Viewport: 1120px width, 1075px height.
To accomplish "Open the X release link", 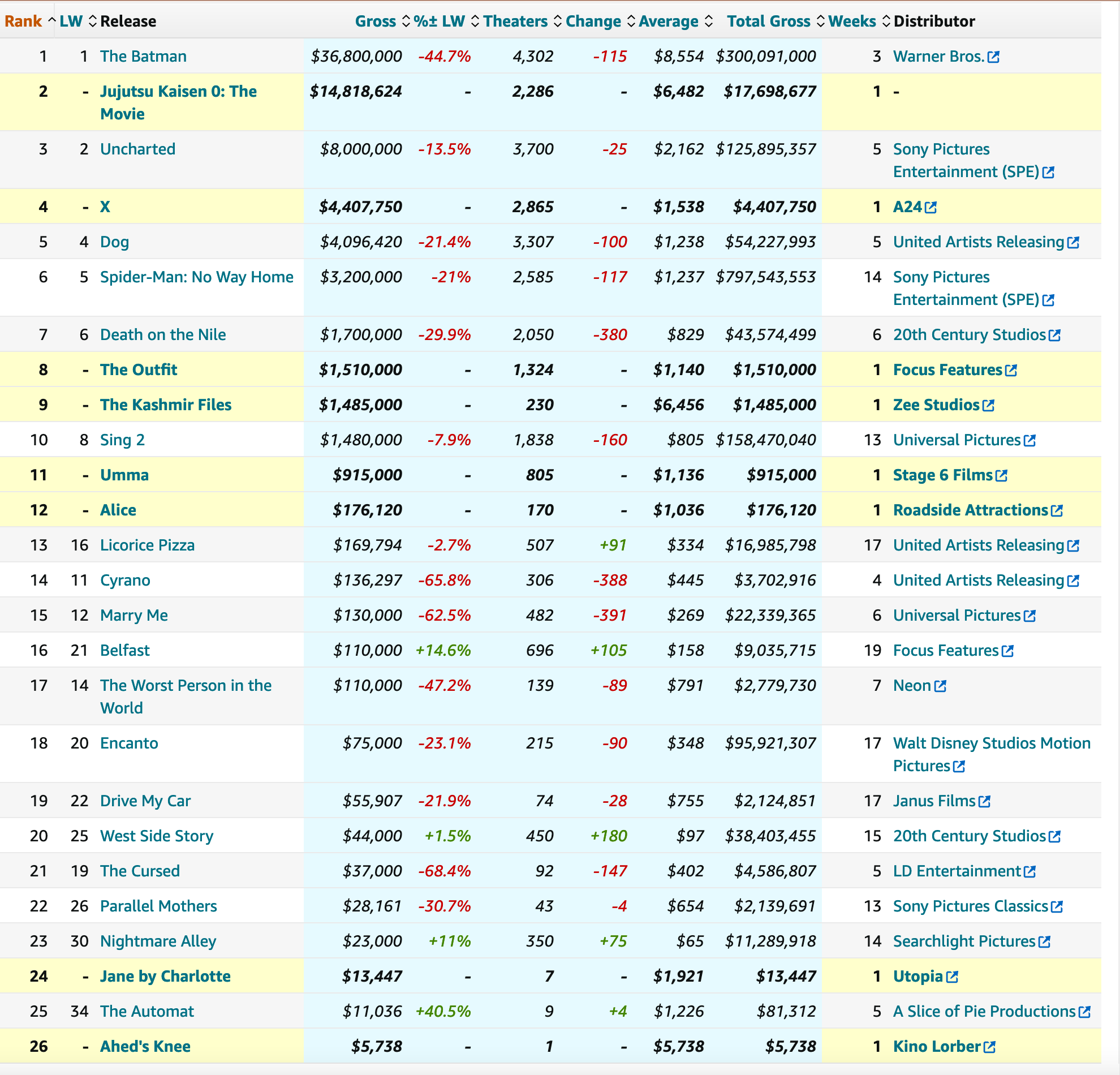I will point(105,207).
